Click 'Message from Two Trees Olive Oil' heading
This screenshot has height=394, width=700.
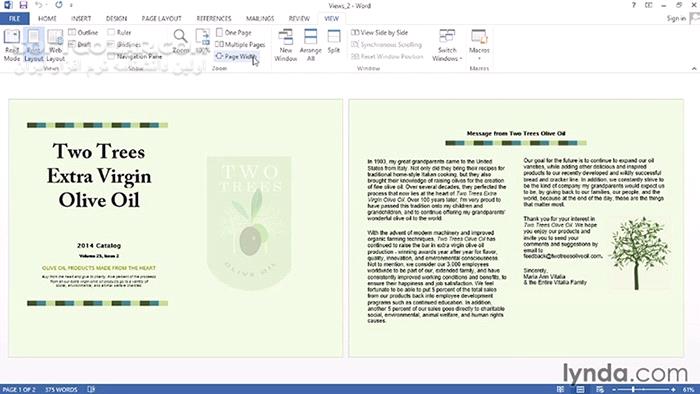click(516, 133)
